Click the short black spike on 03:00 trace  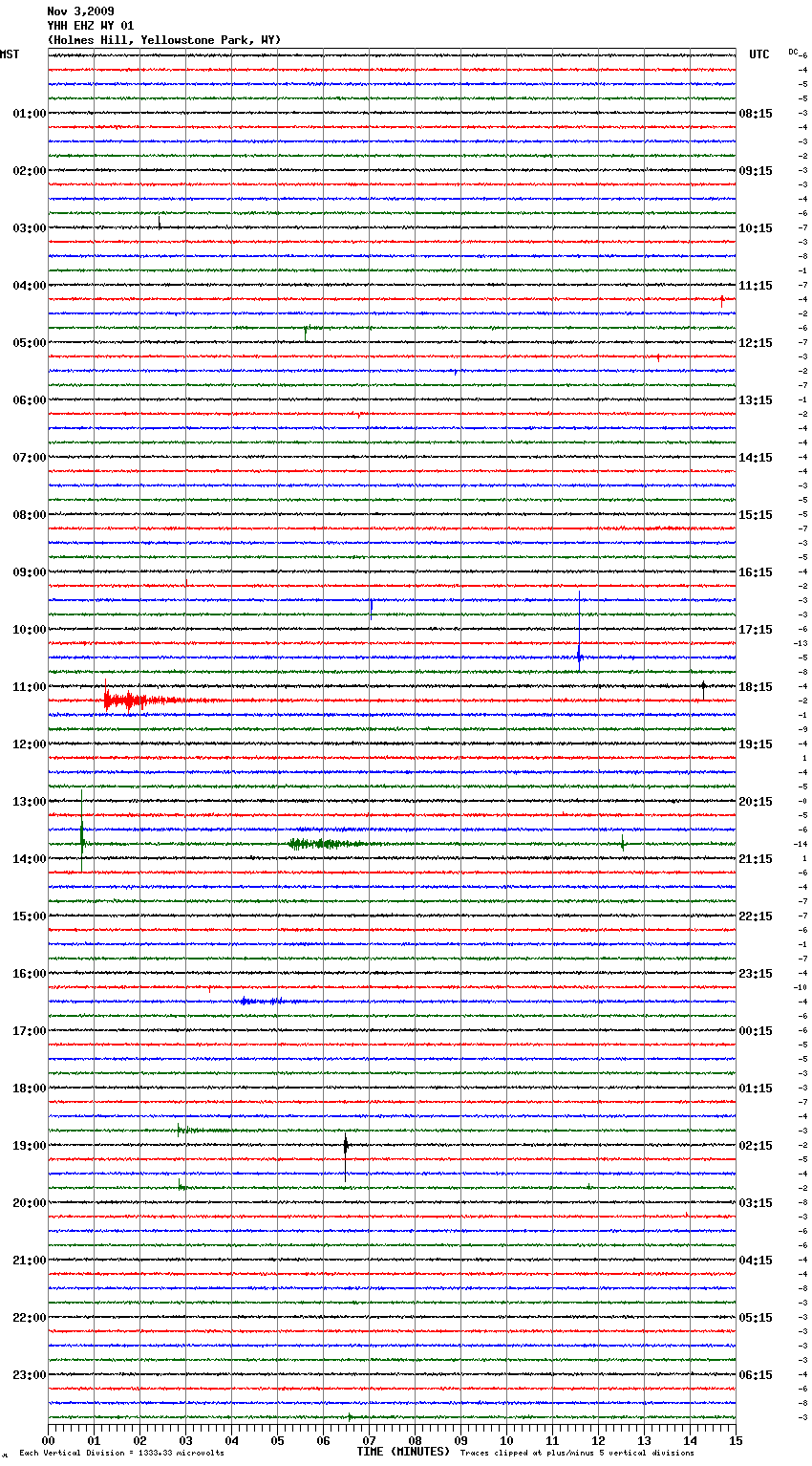coord(159,224)
